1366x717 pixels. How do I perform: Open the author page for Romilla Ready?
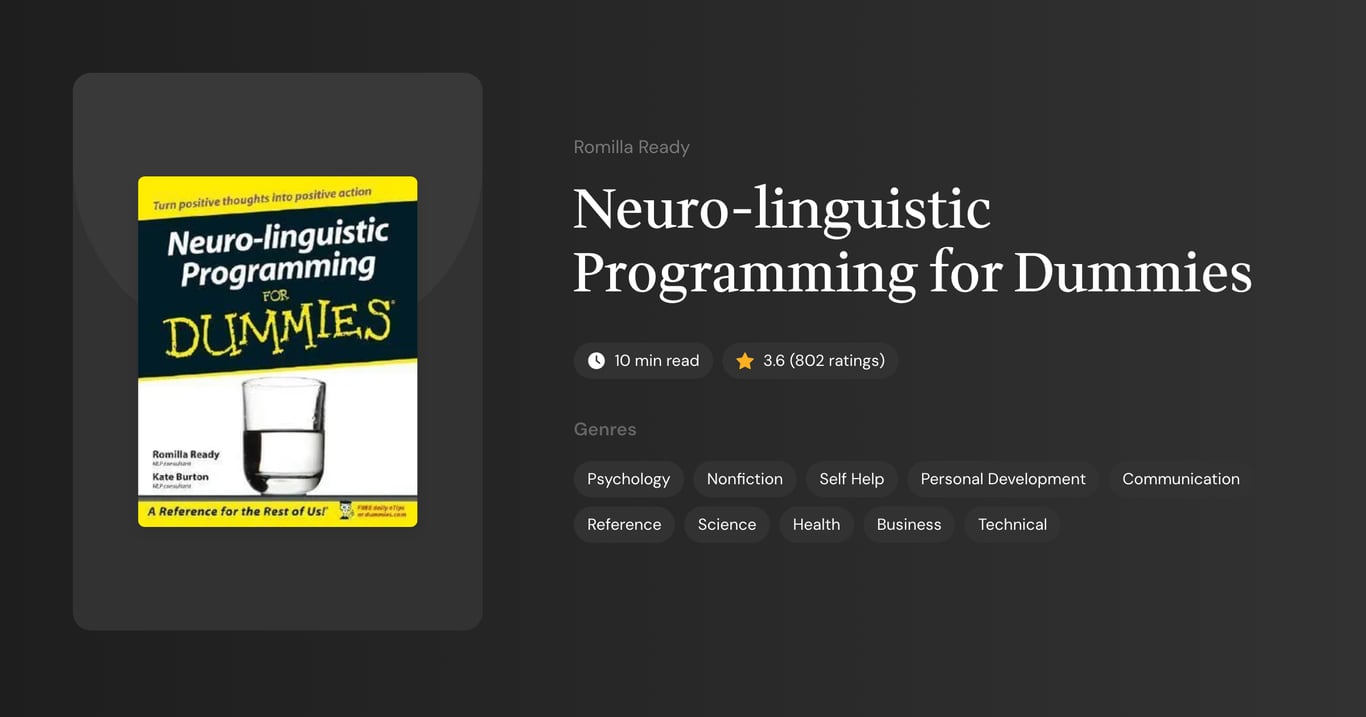point(631,146)
